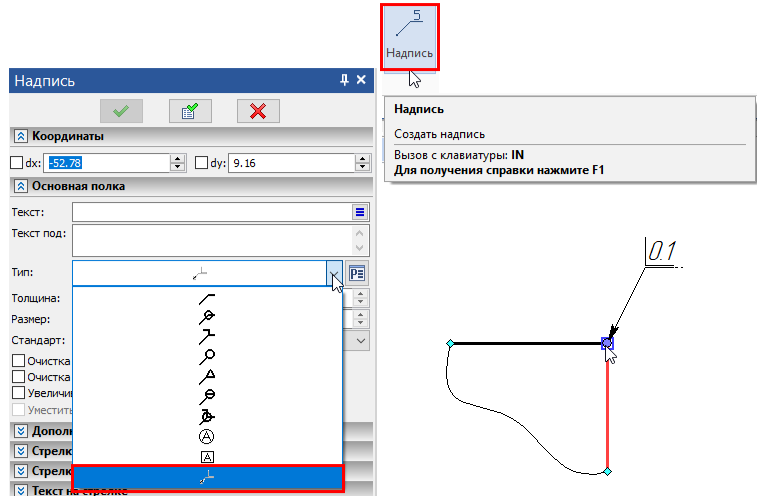Image resolution: width=760 pixels, height=500 pixels.
Task: Click the paragraph icon next to Тип
Action: 358,272
